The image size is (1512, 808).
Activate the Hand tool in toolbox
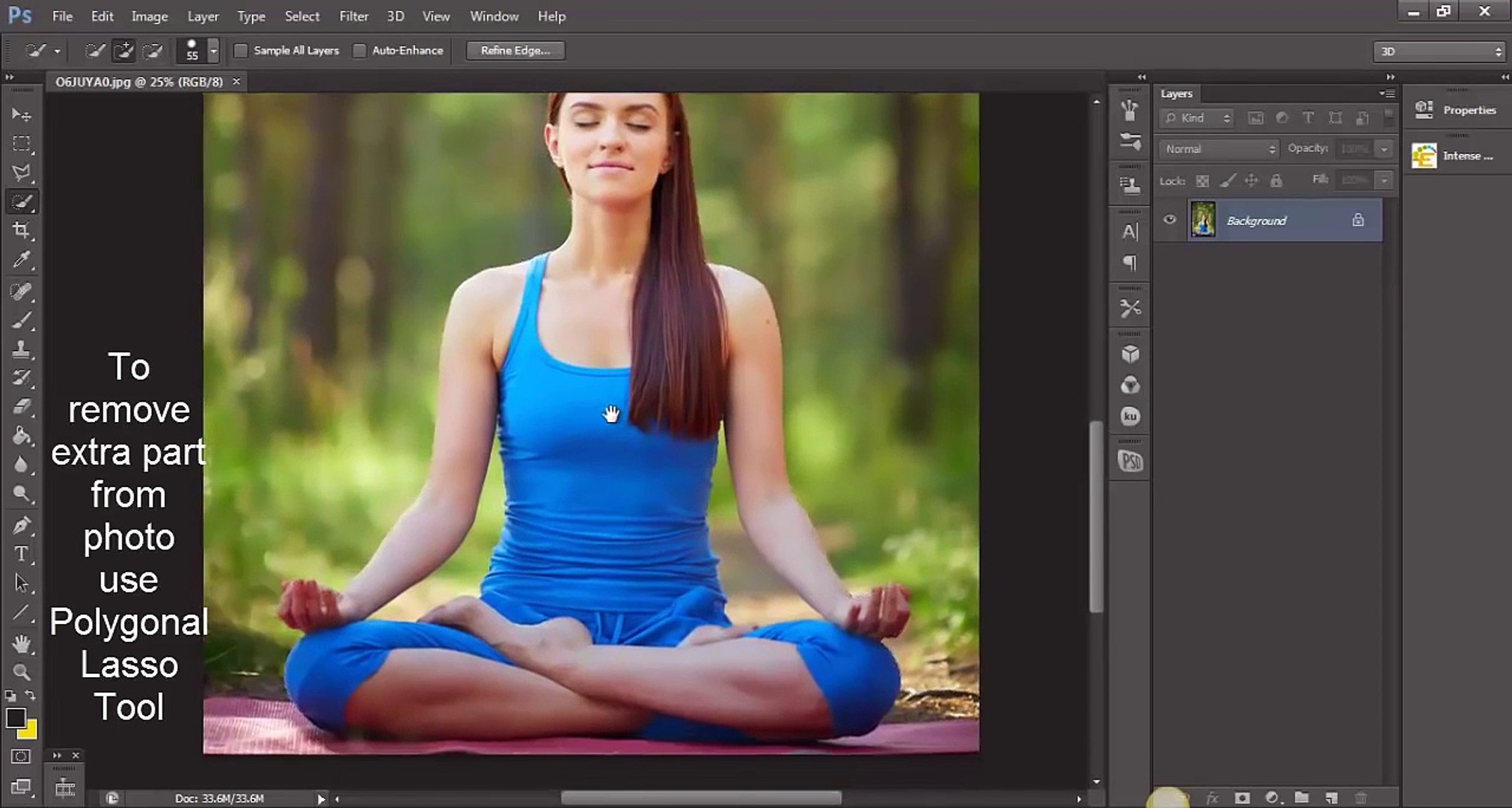pos(22,643)
